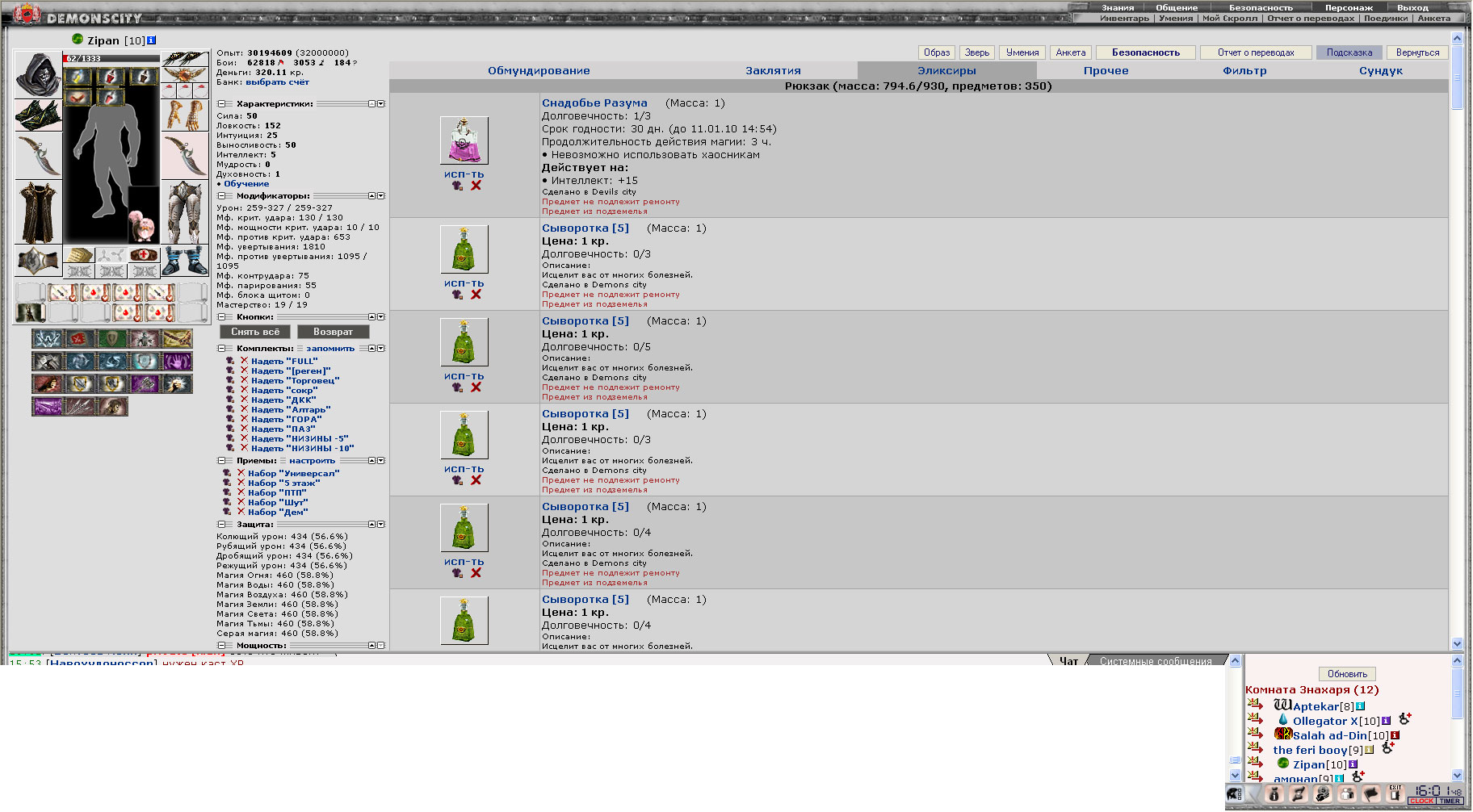This screenshot has width=1473, height=812.
Task: Click the Возврат button
Action: [x=333, y=332]
